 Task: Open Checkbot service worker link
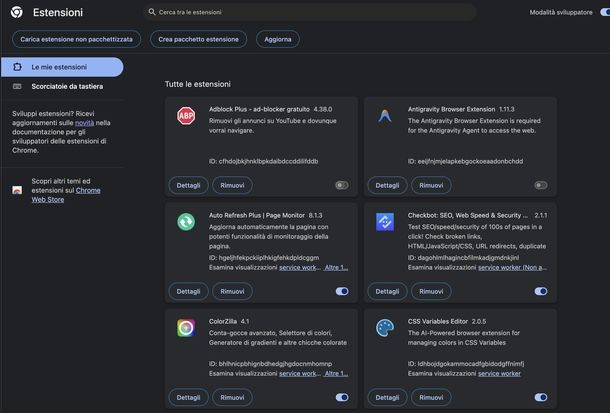click(512, 268)
